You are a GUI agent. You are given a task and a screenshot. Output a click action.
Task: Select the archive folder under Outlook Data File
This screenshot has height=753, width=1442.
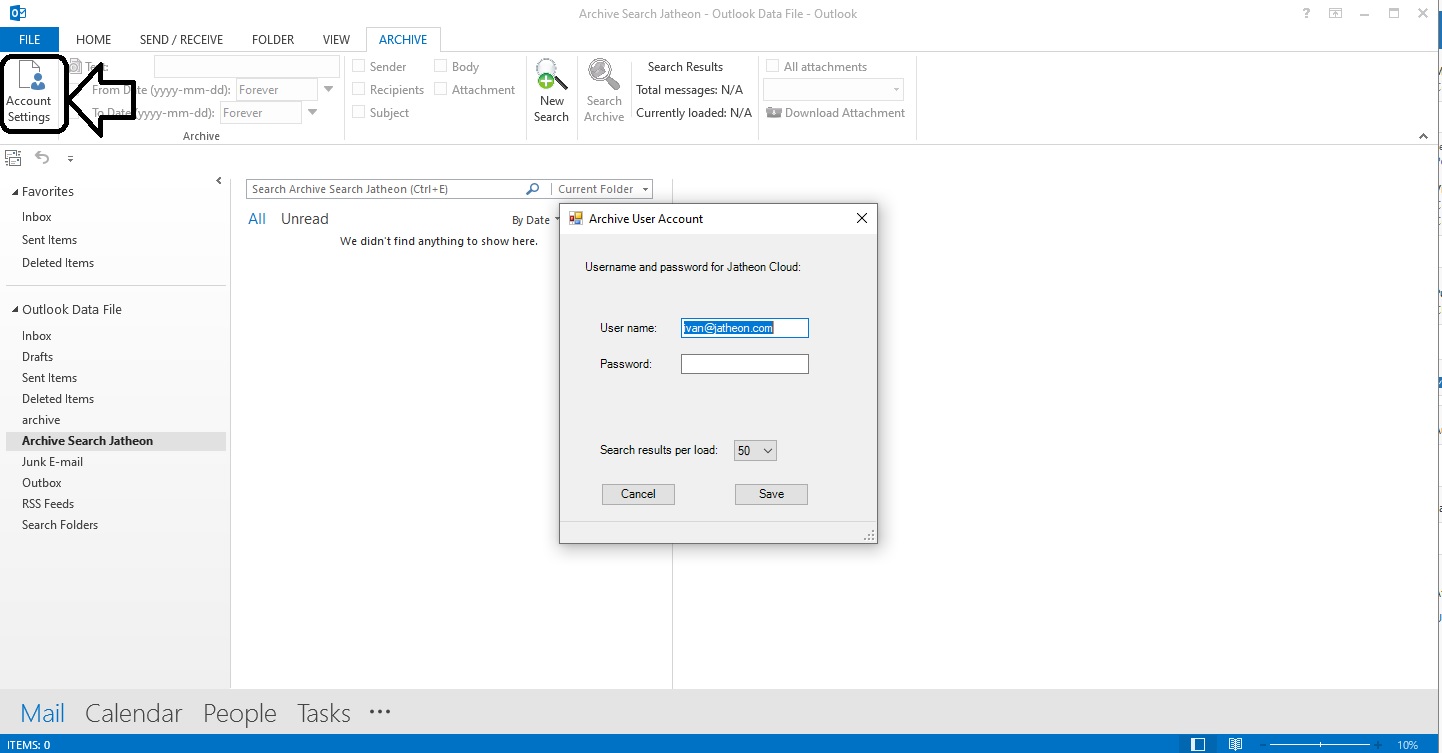[41, 420]
